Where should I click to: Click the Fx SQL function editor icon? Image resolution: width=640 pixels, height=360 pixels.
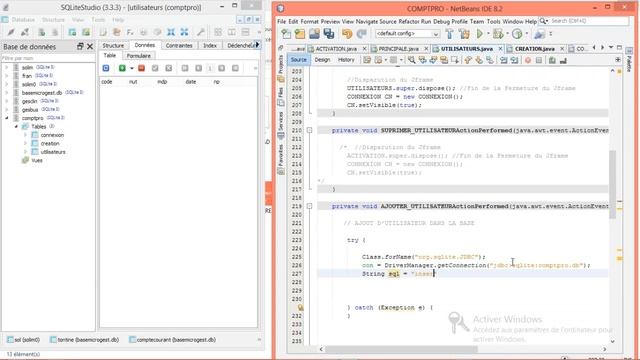pos(130,32)
